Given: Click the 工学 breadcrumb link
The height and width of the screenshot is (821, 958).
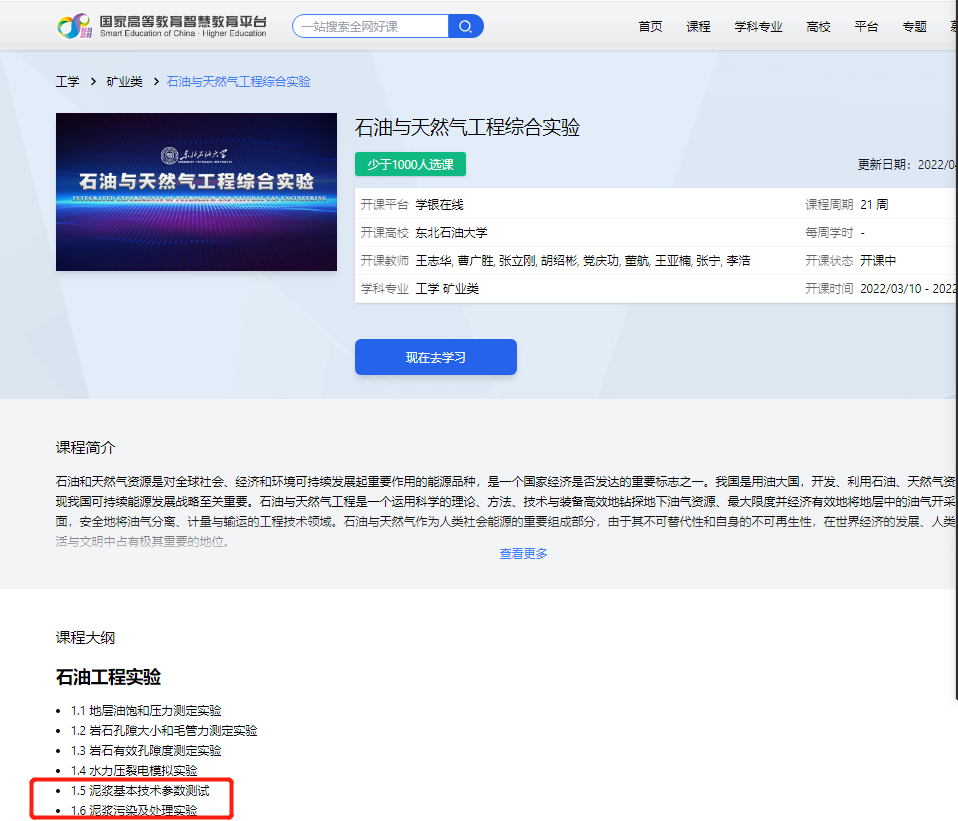Looking at the screenshot, I should click(67, 82).
